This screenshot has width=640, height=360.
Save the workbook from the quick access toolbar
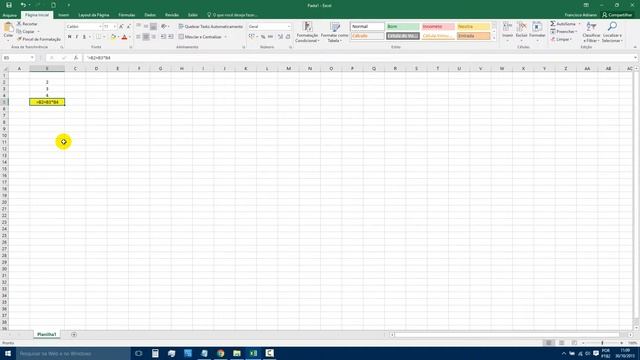pyautogui.click(x=9, y=5)
